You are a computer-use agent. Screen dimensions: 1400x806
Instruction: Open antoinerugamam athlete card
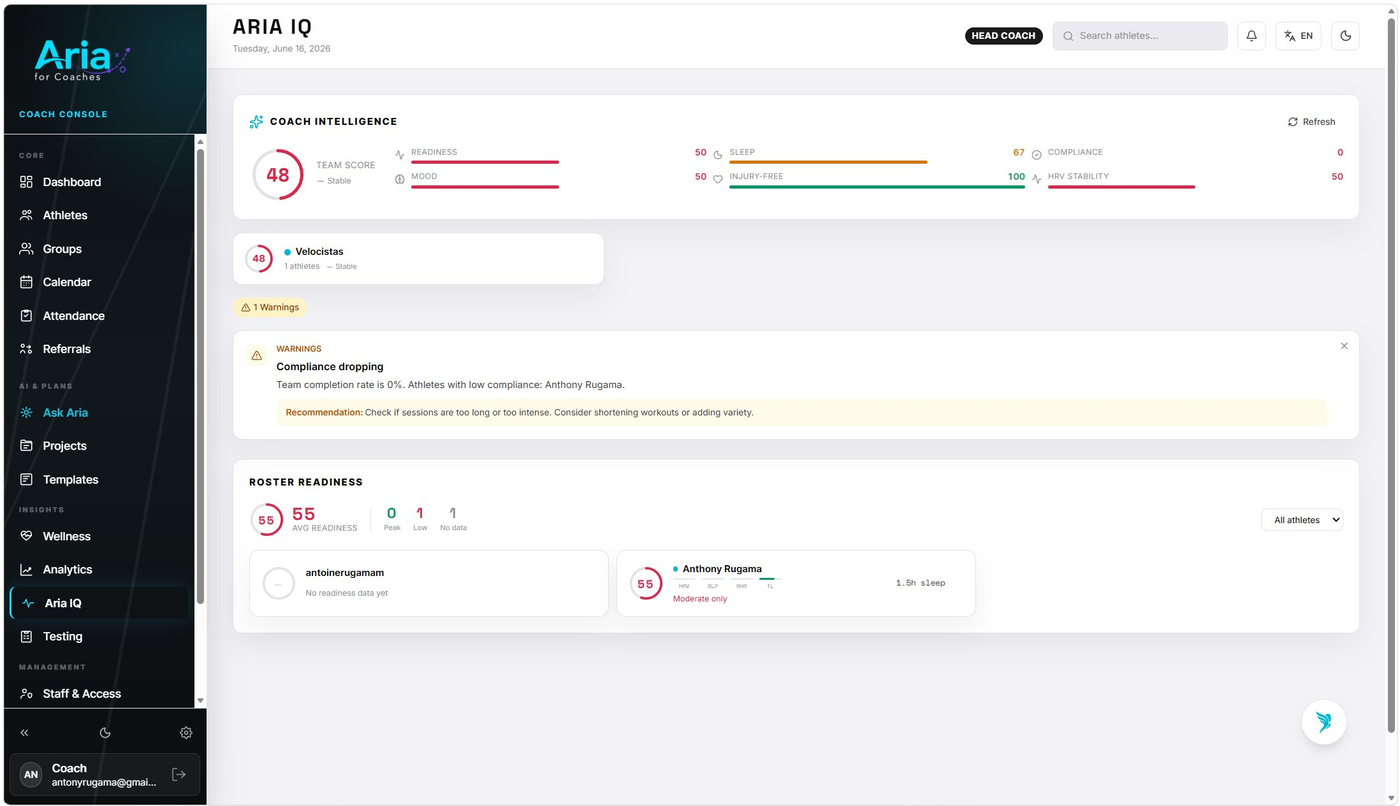pos(429,583)
